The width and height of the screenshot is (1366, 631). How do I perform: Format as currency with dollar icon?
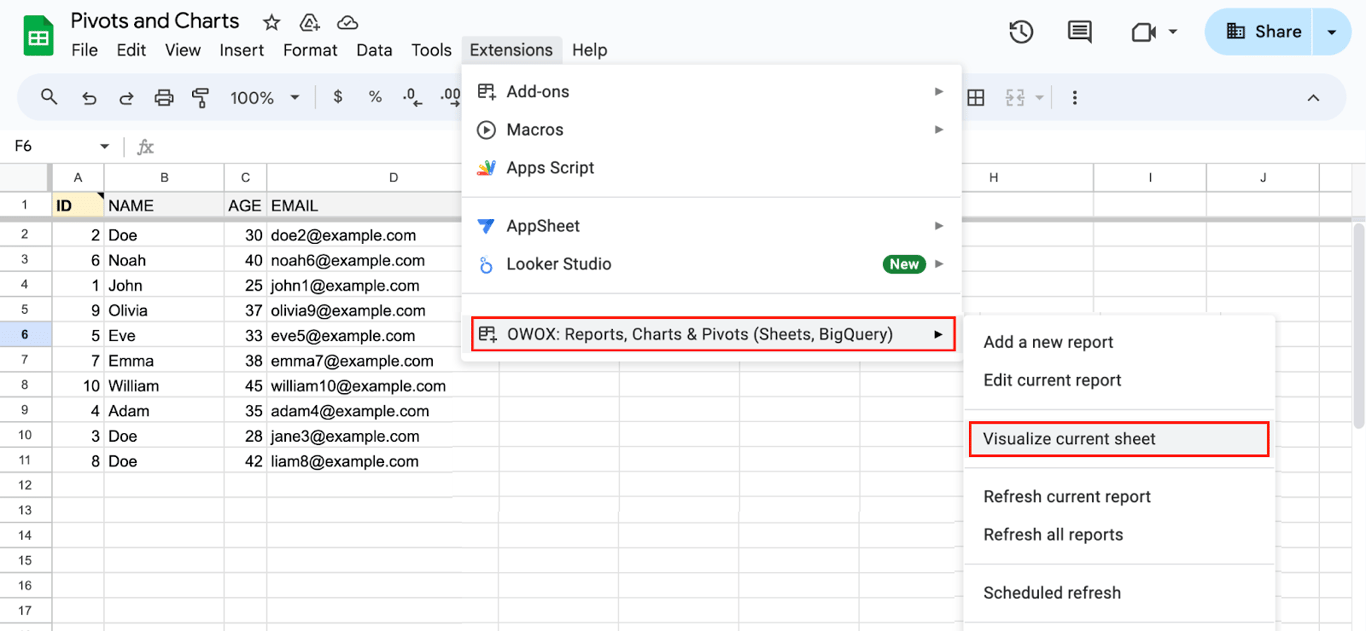tap(338, 97)
